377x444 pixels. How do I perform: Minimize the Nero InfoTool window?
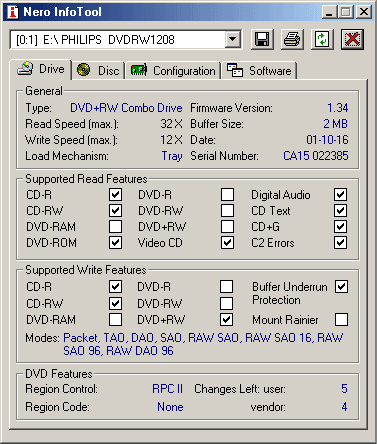329,12
